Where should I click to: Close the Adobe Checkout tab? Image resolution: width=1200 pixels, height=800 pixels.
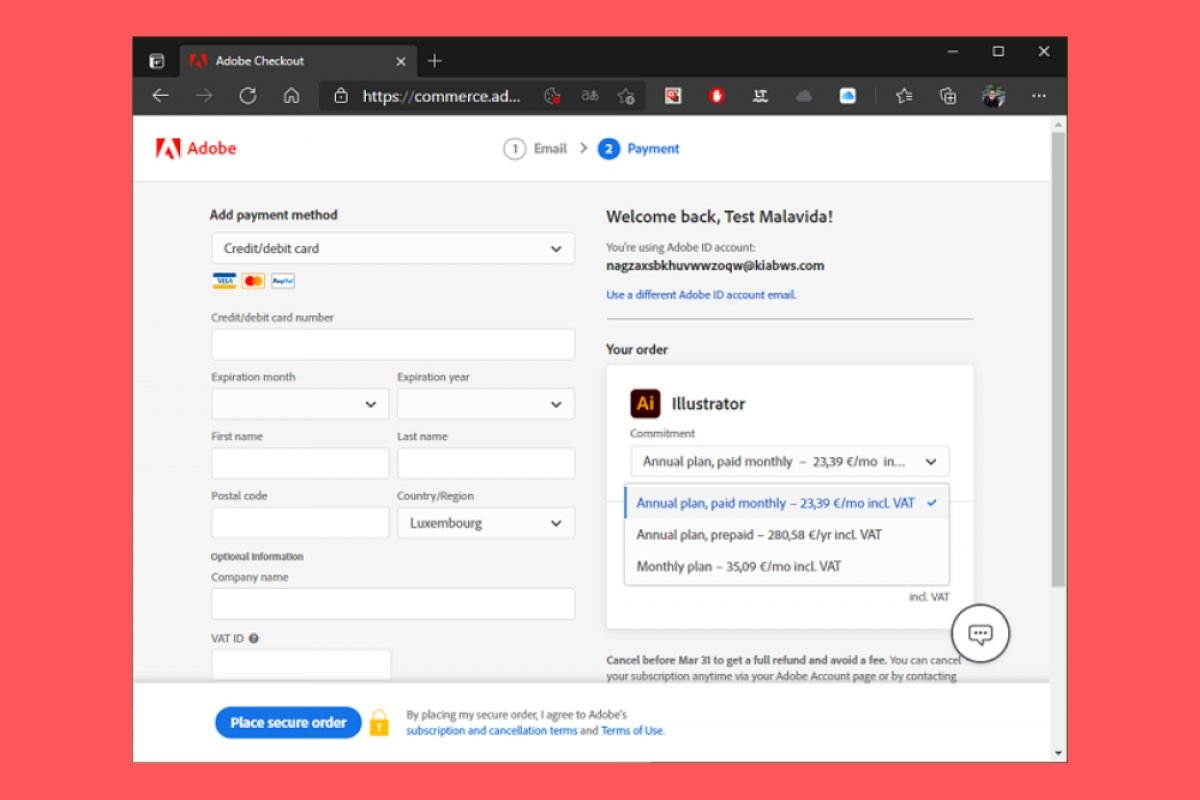(x=401, y=61)
